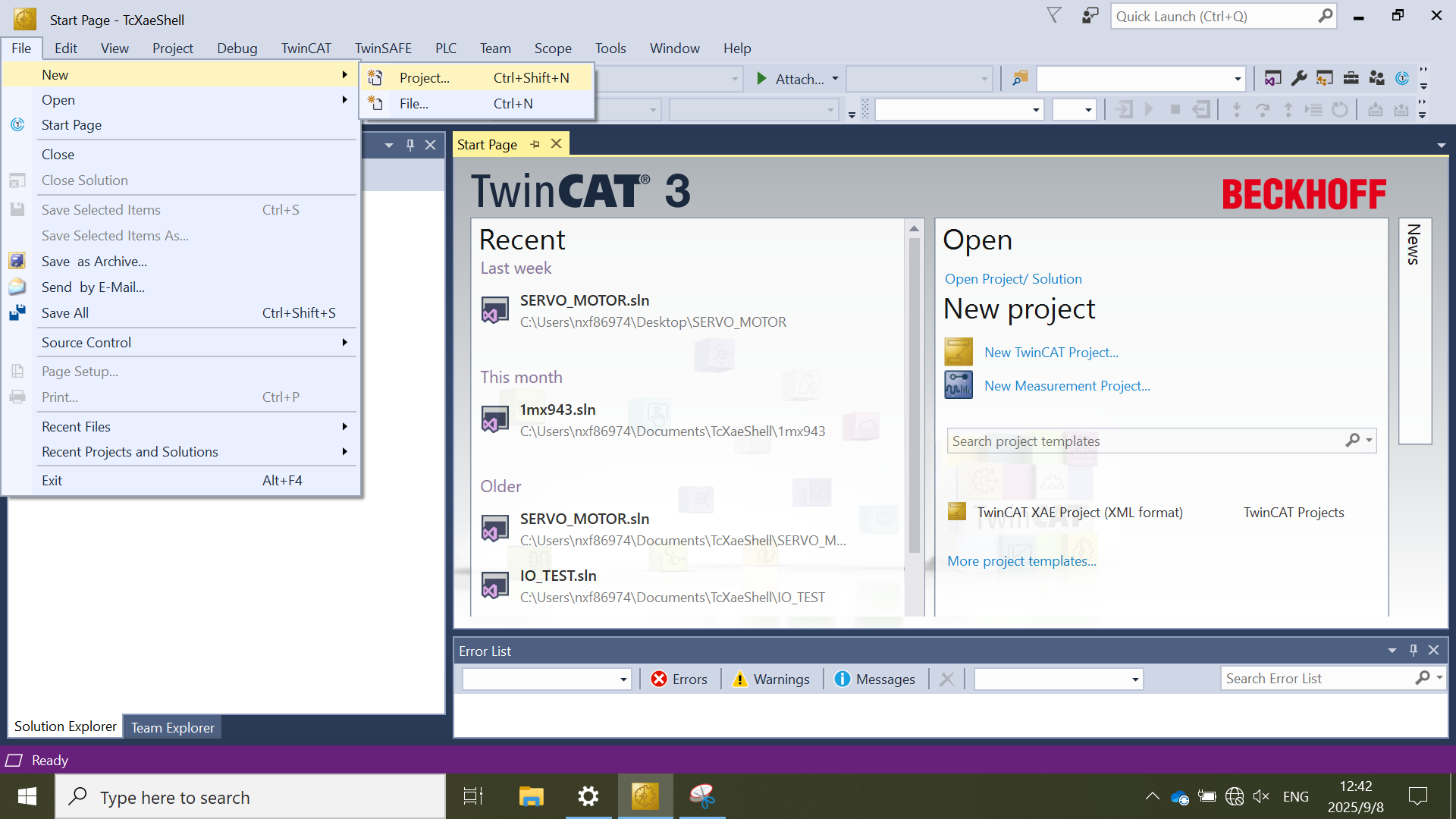This screenshot has width=1456, height=819.
Task: Open Solution Explorer toolbar icon
Action: [x=1272, y=78]
